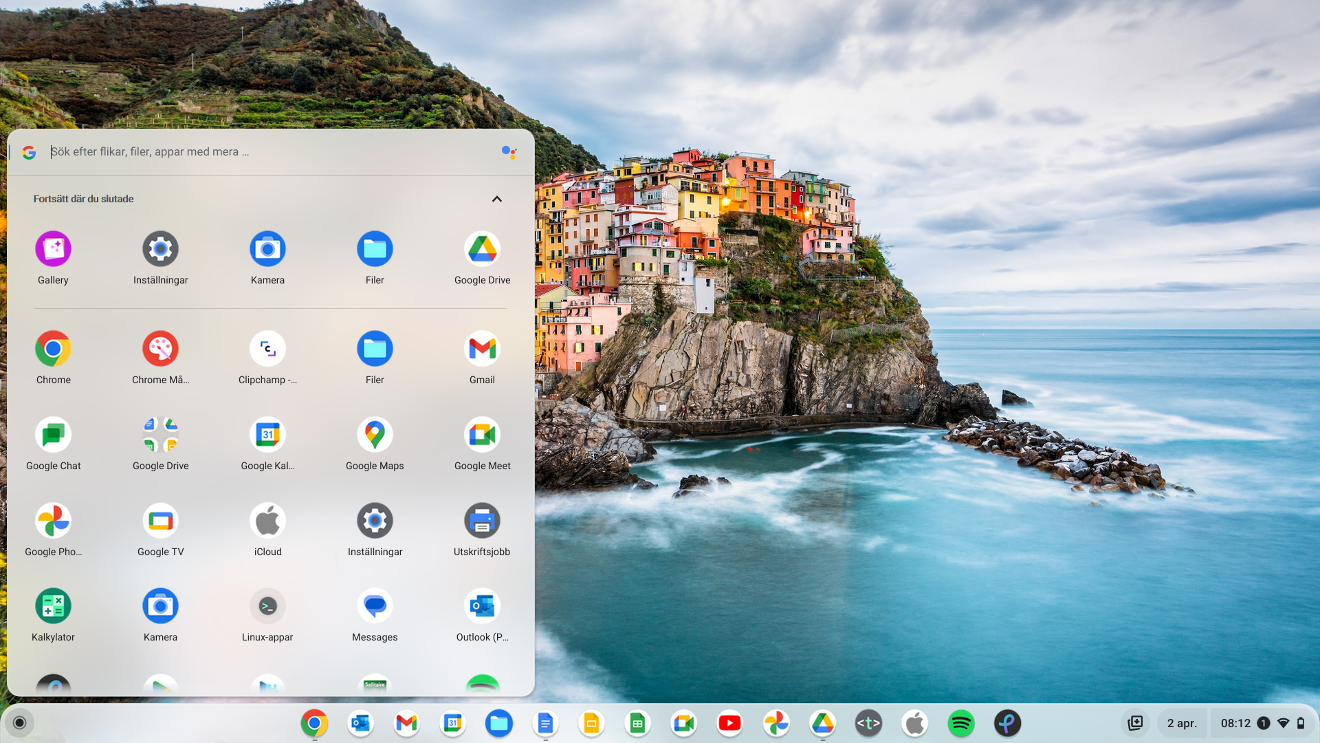This screenshot has width=1320, height=743.
Task: Start Google Meet
Action: click(x=482, y=434)
